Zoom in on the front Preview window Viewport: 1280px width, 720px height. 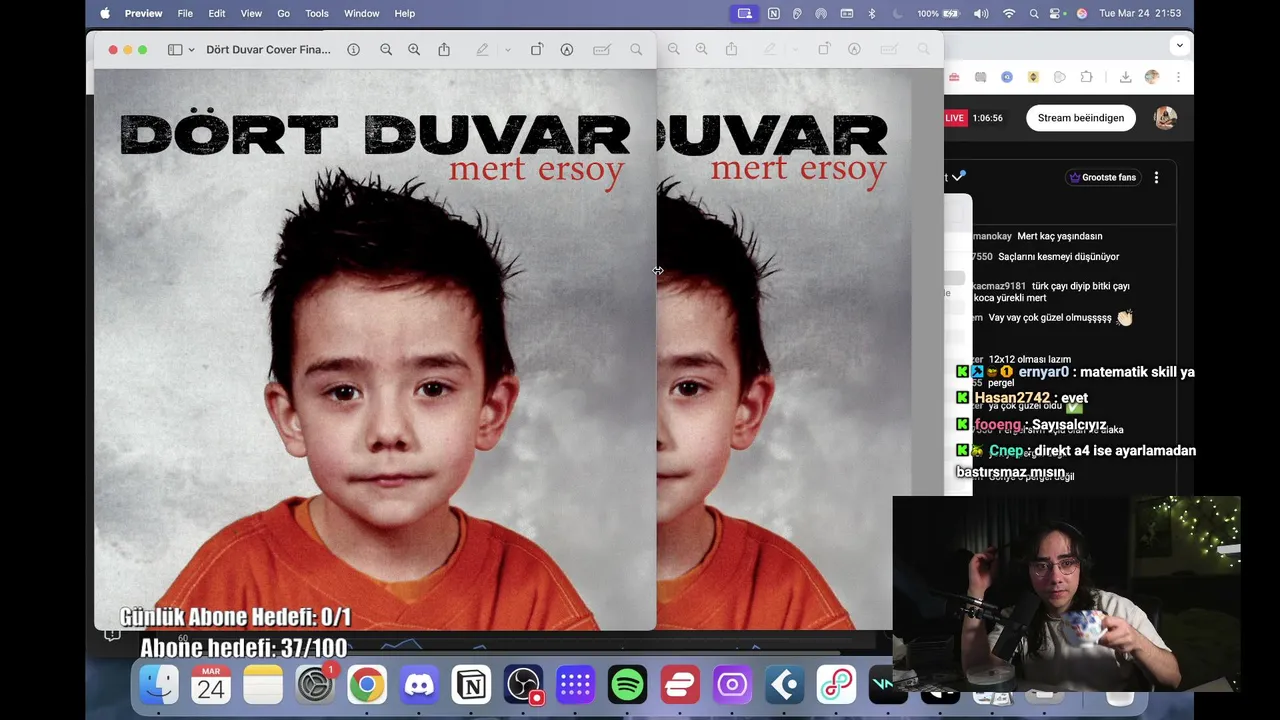[x=414, y=49]
